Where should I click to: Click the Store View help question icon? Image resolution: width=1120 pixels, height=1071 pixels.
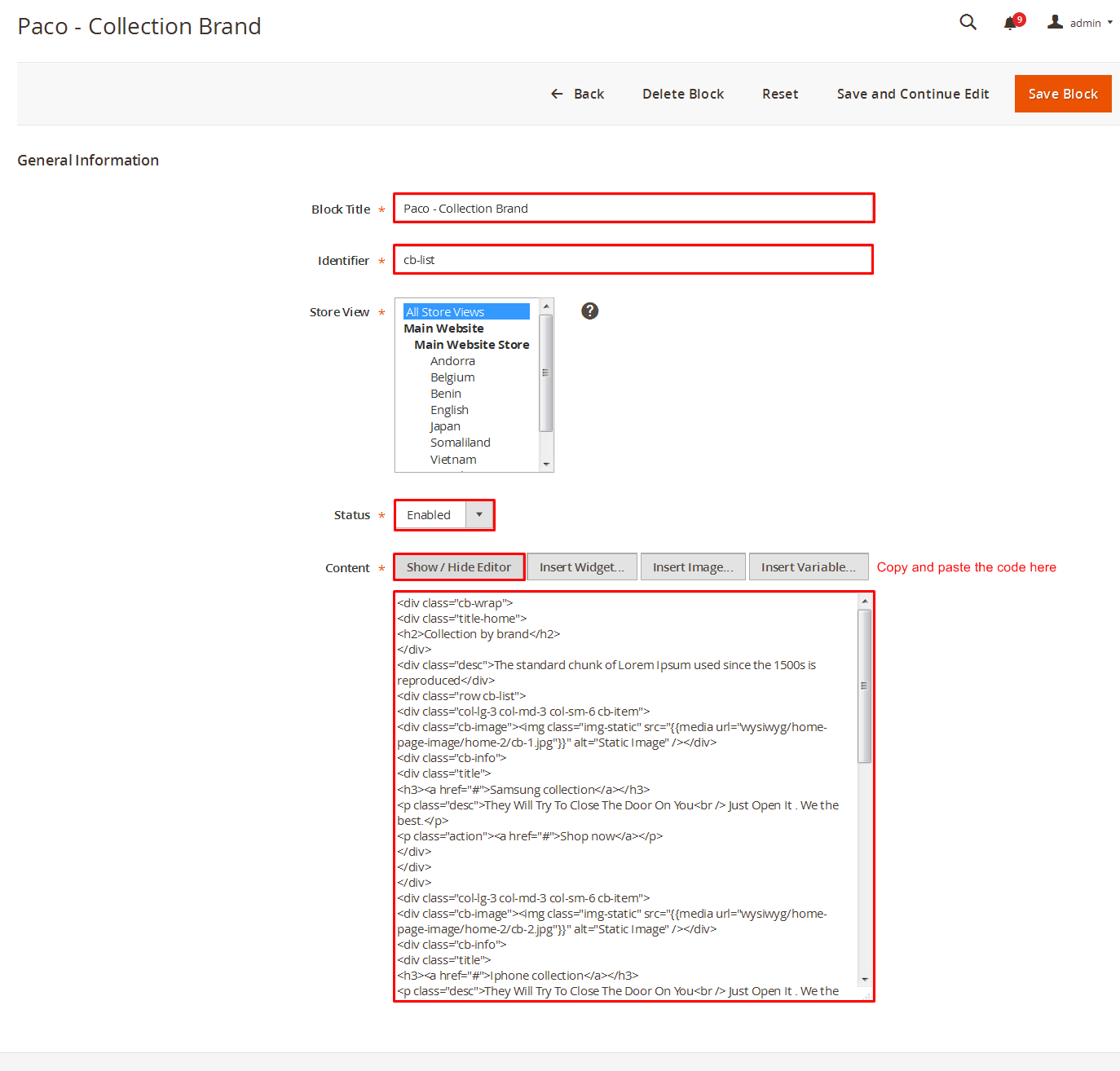coord(589,311)
